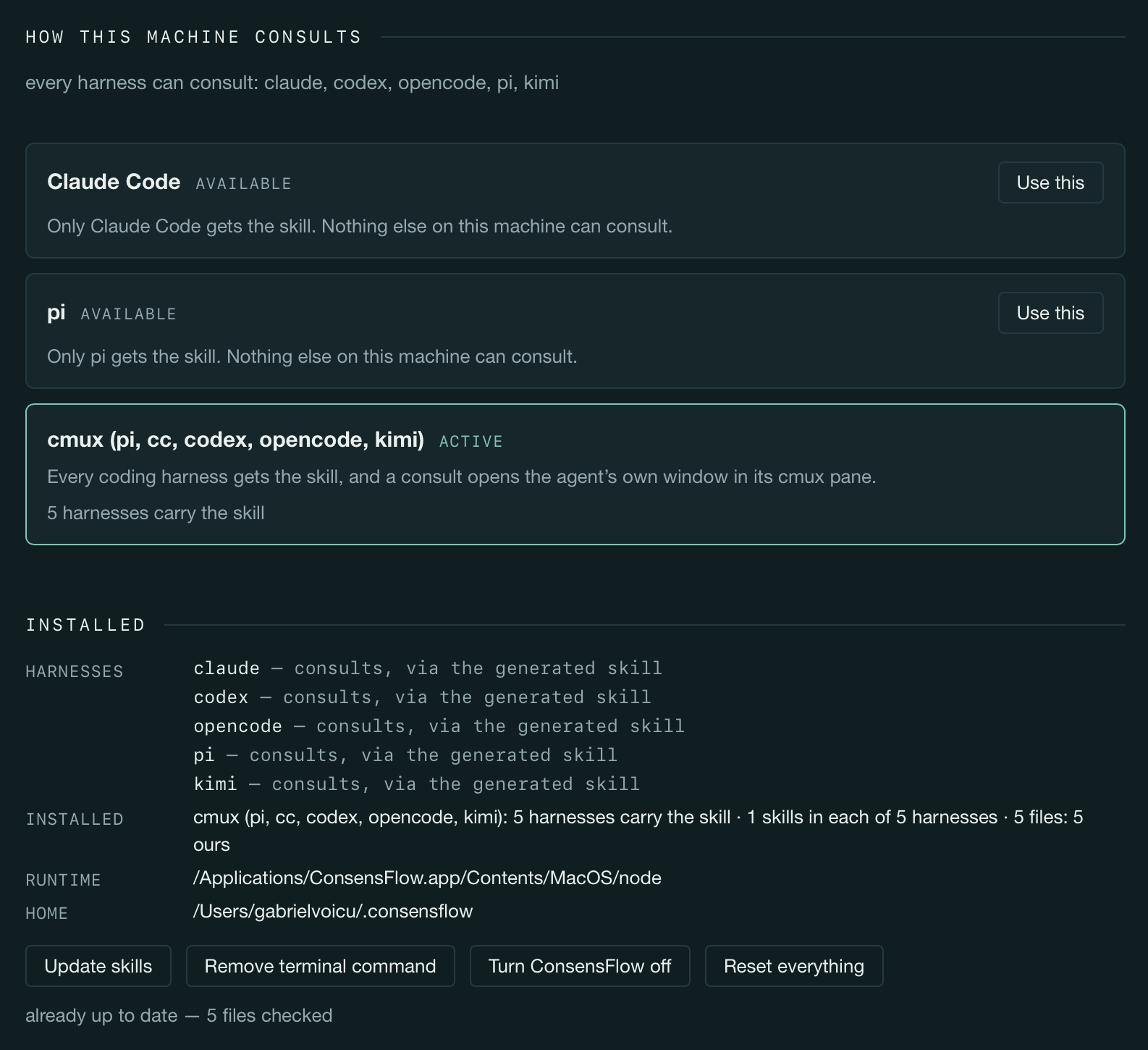Viewport: 1148px width, 1050px height.
Task: Click 'Only Claude Code gets the skill' description
Action: pyautogui.click(x=360, y=226)
